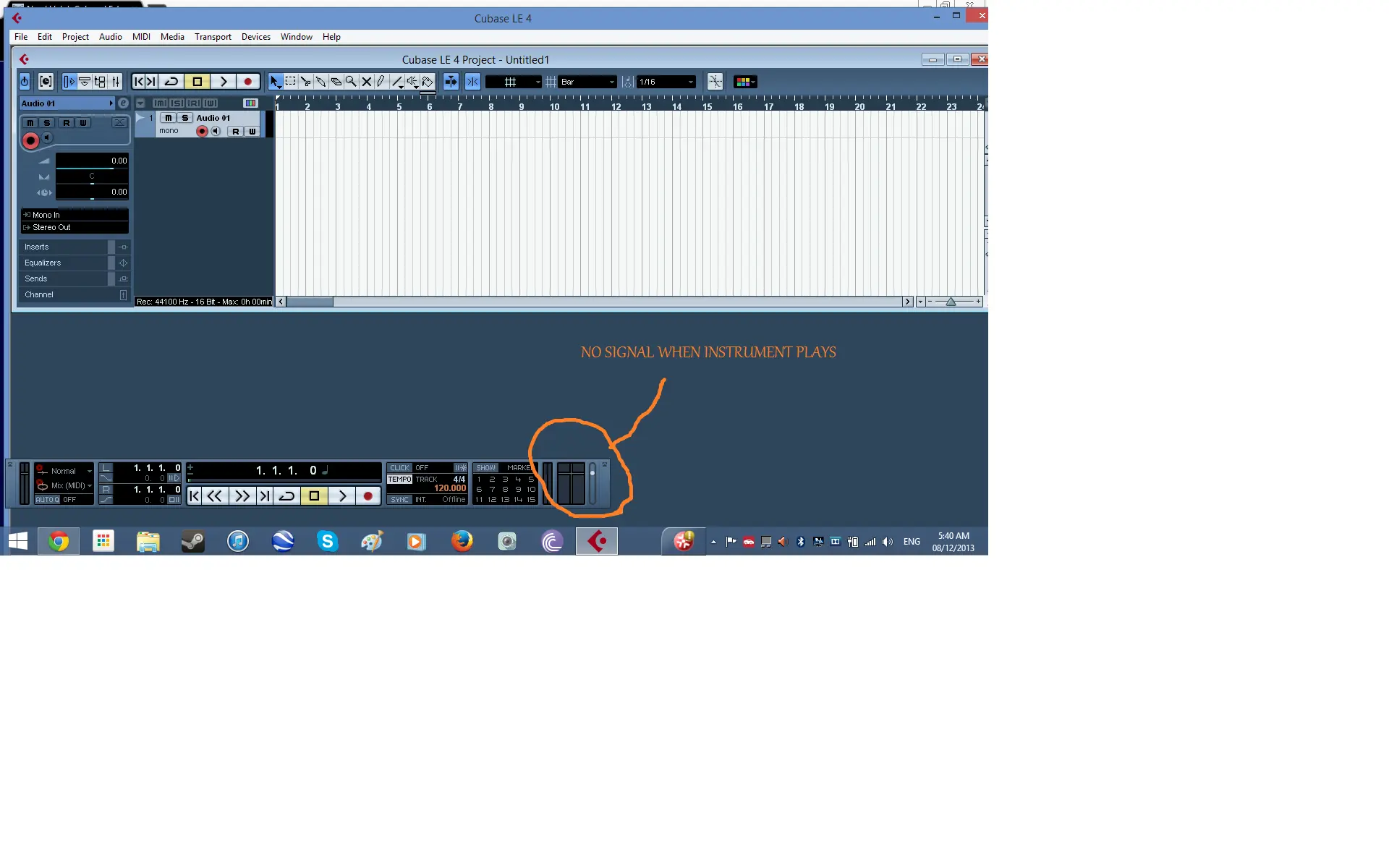The width and height of the screenshot is (1389, 868).
Task: Click Constrain Delay Compensation power button
Action: pos(25,82)
